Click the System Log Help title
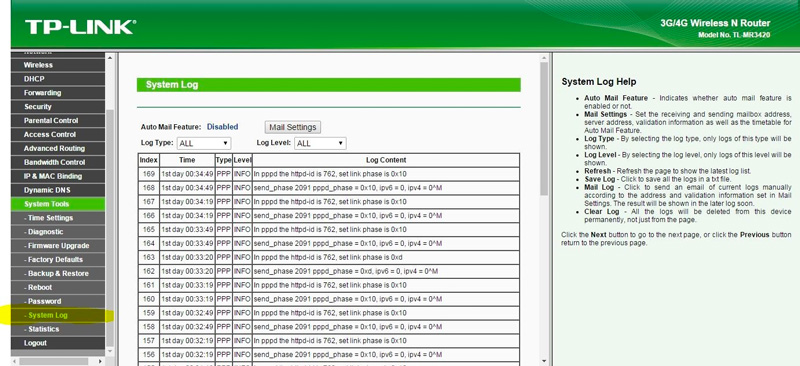 (x=598, y=82)
